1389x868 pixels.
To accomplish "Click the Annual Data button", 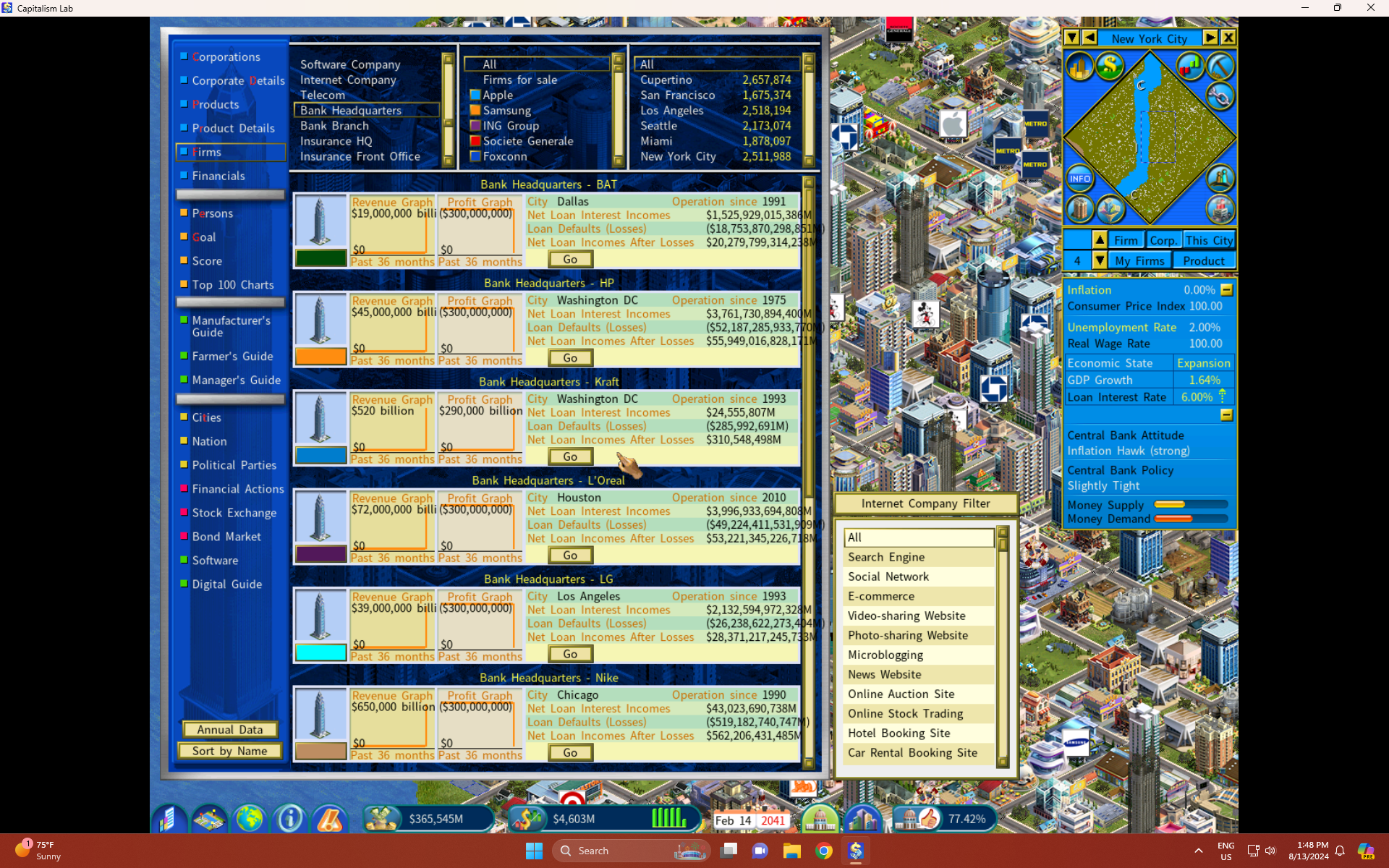I will pos(230,730).
